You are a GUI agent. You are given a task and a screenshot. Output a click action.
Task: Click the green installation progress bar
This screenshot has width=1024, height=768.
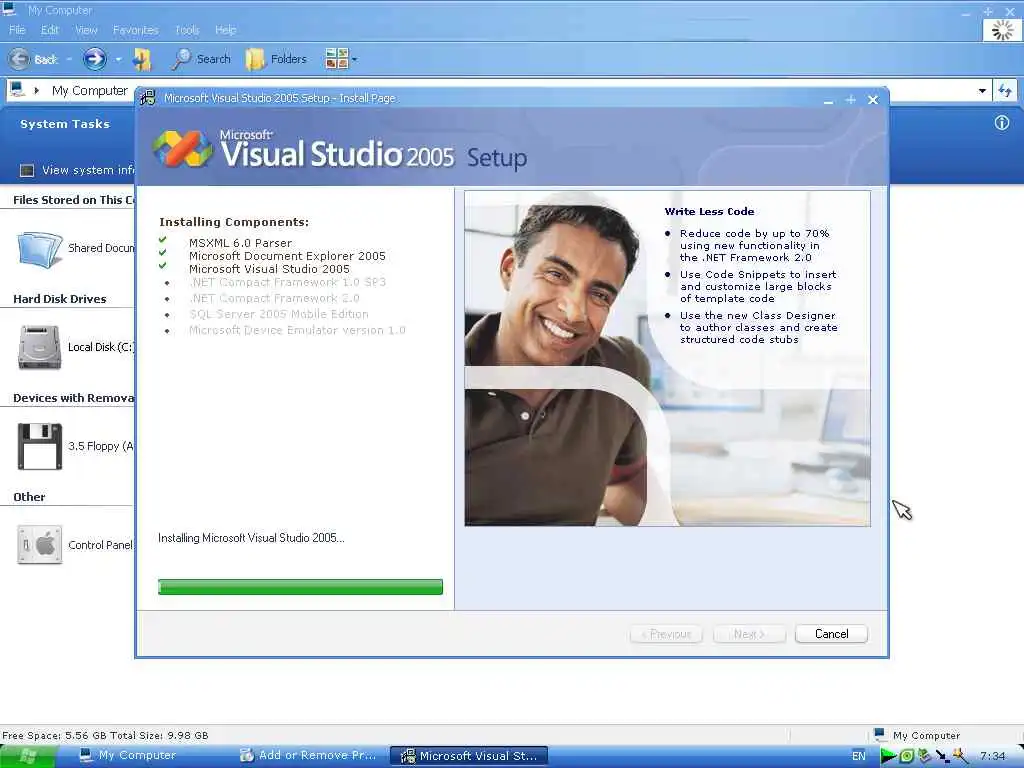[300, 587]
